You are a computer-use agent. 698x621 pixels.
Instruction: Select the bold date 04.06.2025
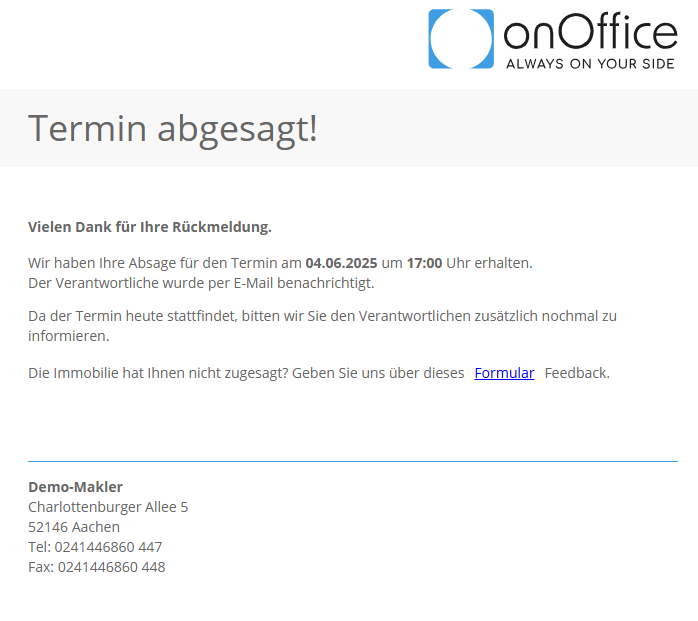(341, 263)
